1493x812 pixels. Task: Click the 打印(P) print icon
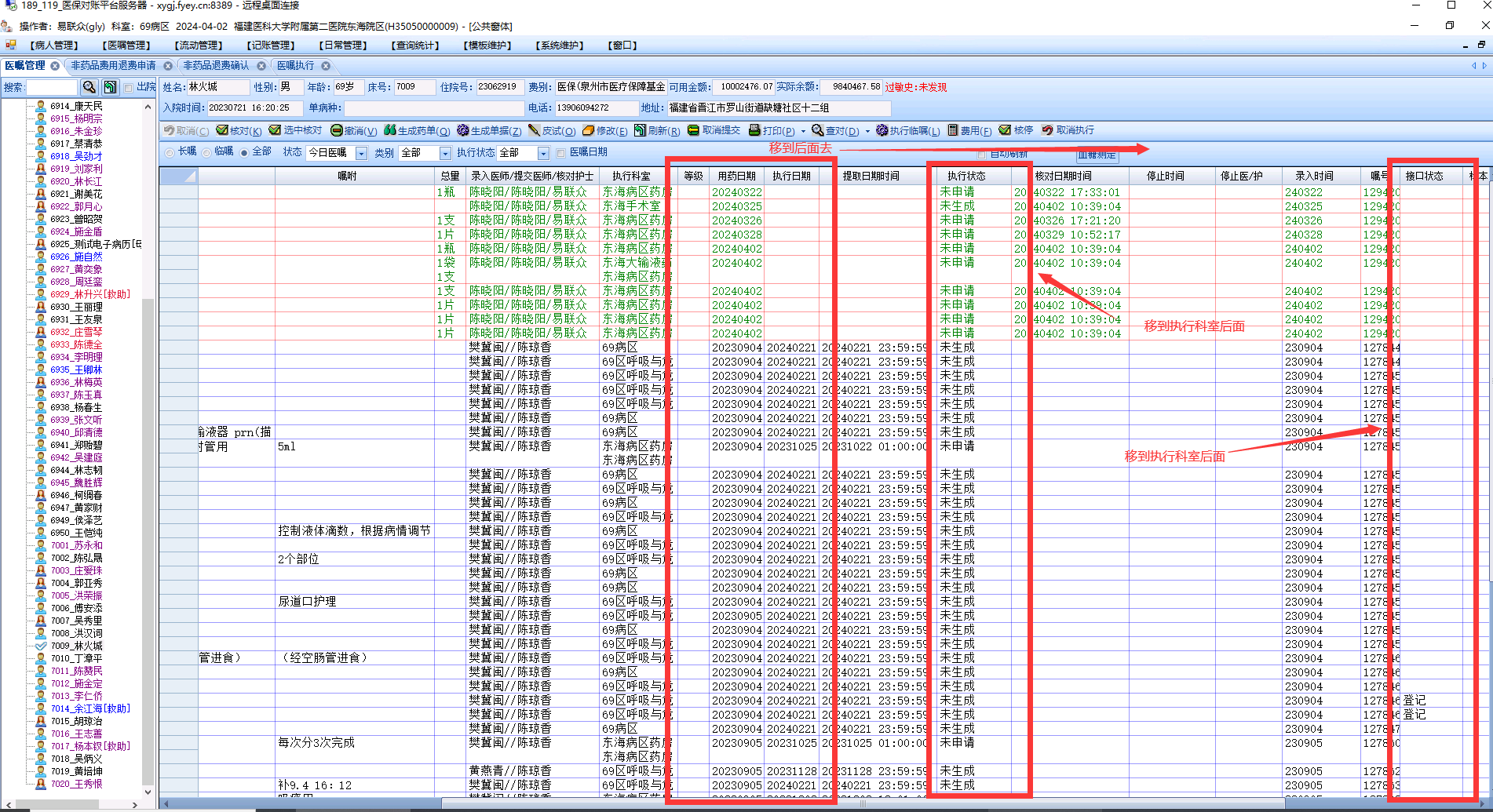754,130
